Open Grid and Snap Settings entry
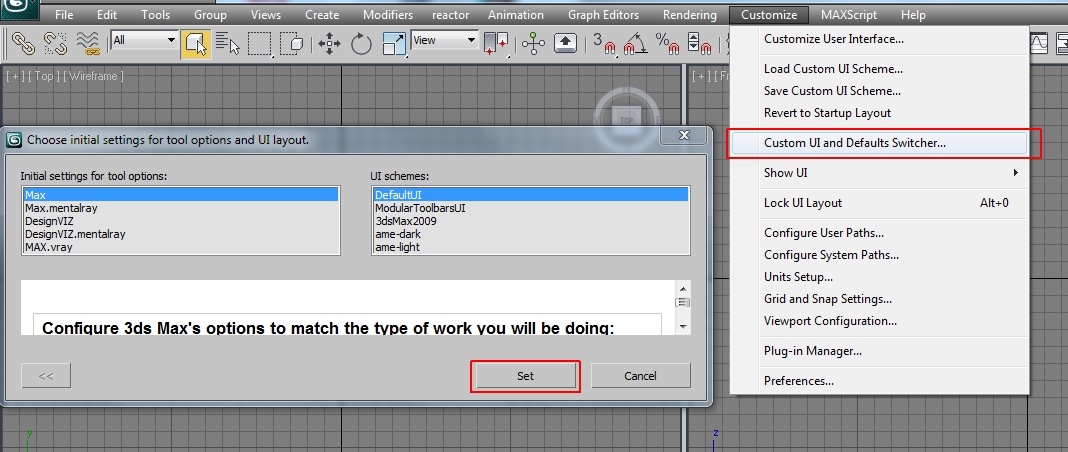The height and width of the screenshot is (452, 1068). pyautogui.click(x=879, y=299)
